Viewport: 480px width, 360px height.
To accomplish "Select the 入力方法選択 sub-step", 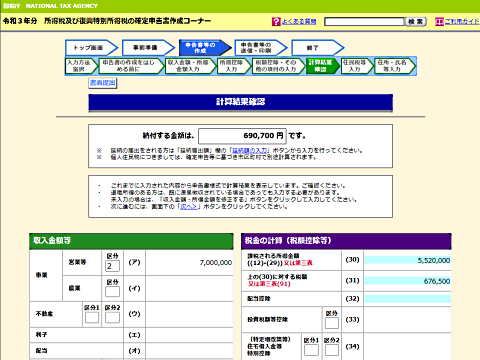I will point(81,66).
